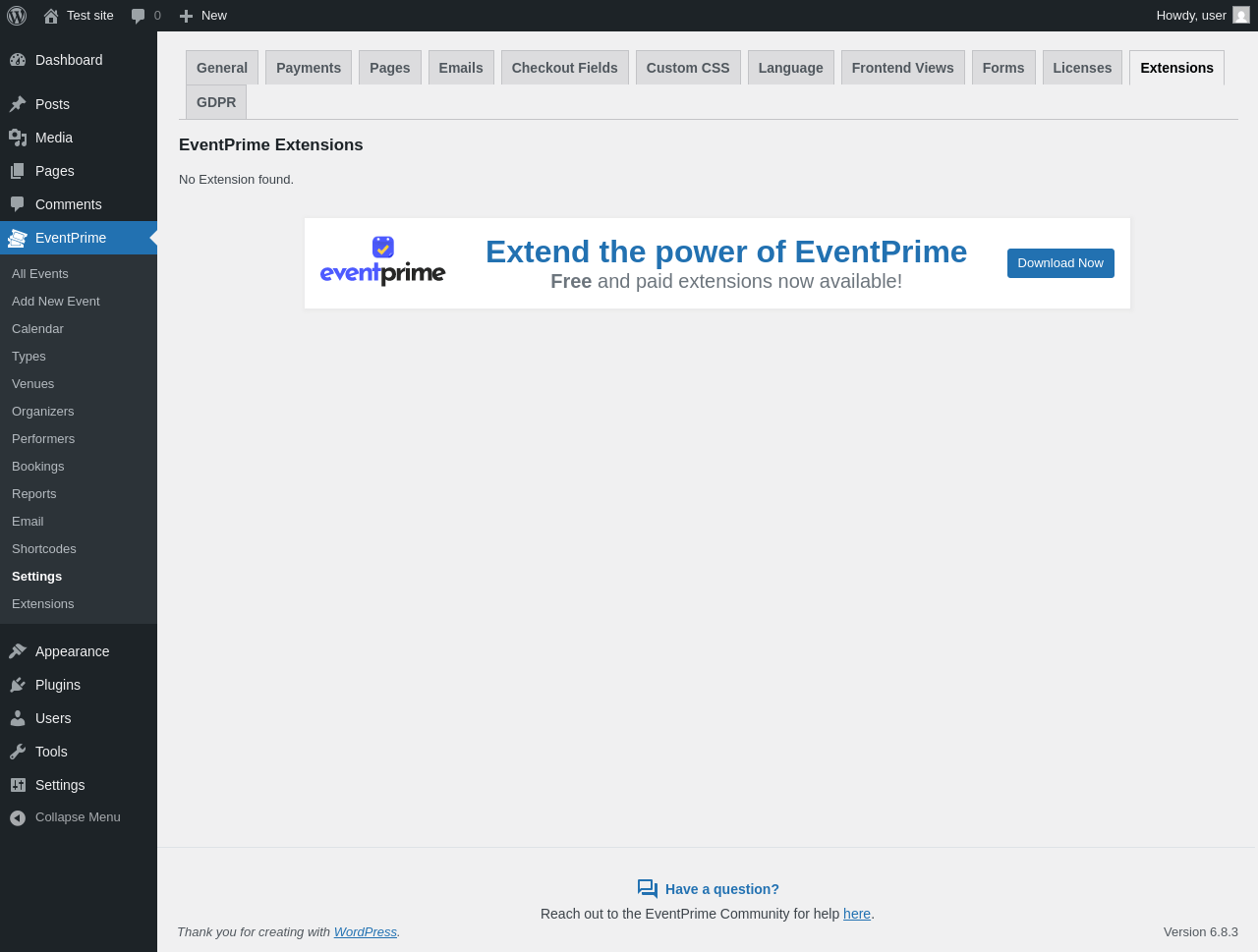Click the Download Now button
This screenshot has height=952, width=1258.
(1060, 263)
